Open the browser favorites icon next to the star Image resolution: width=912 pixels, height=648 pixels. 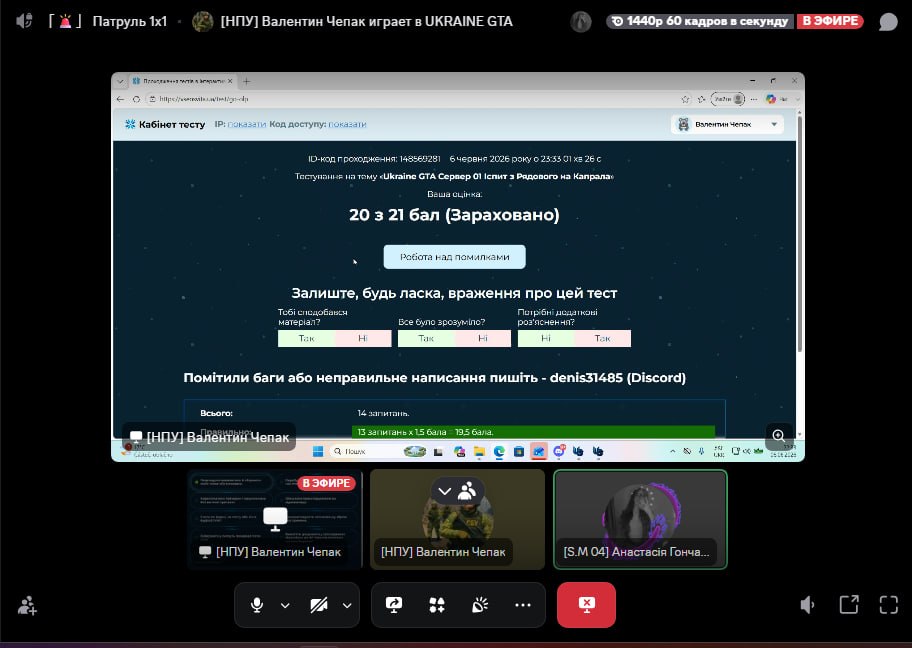click(x=701, y=99)
